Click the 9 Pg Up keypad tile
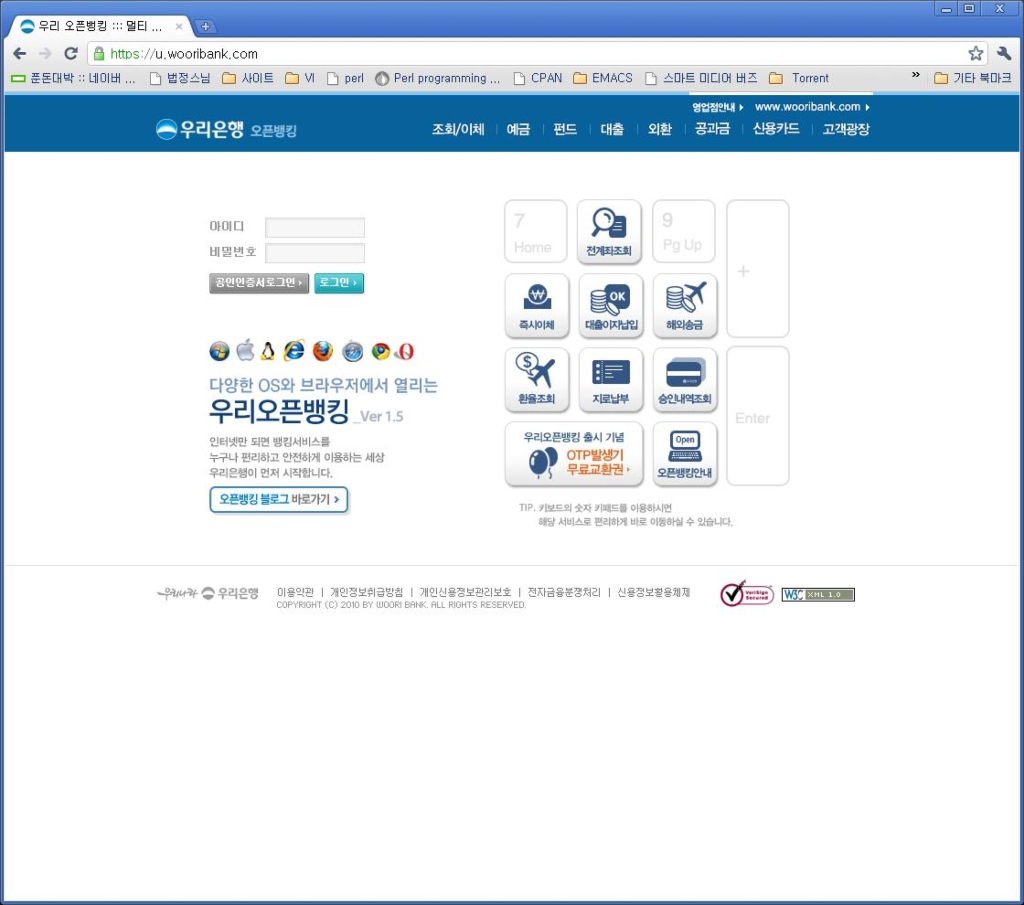Viewport: 1024px width, 905px height. point(683,231)
